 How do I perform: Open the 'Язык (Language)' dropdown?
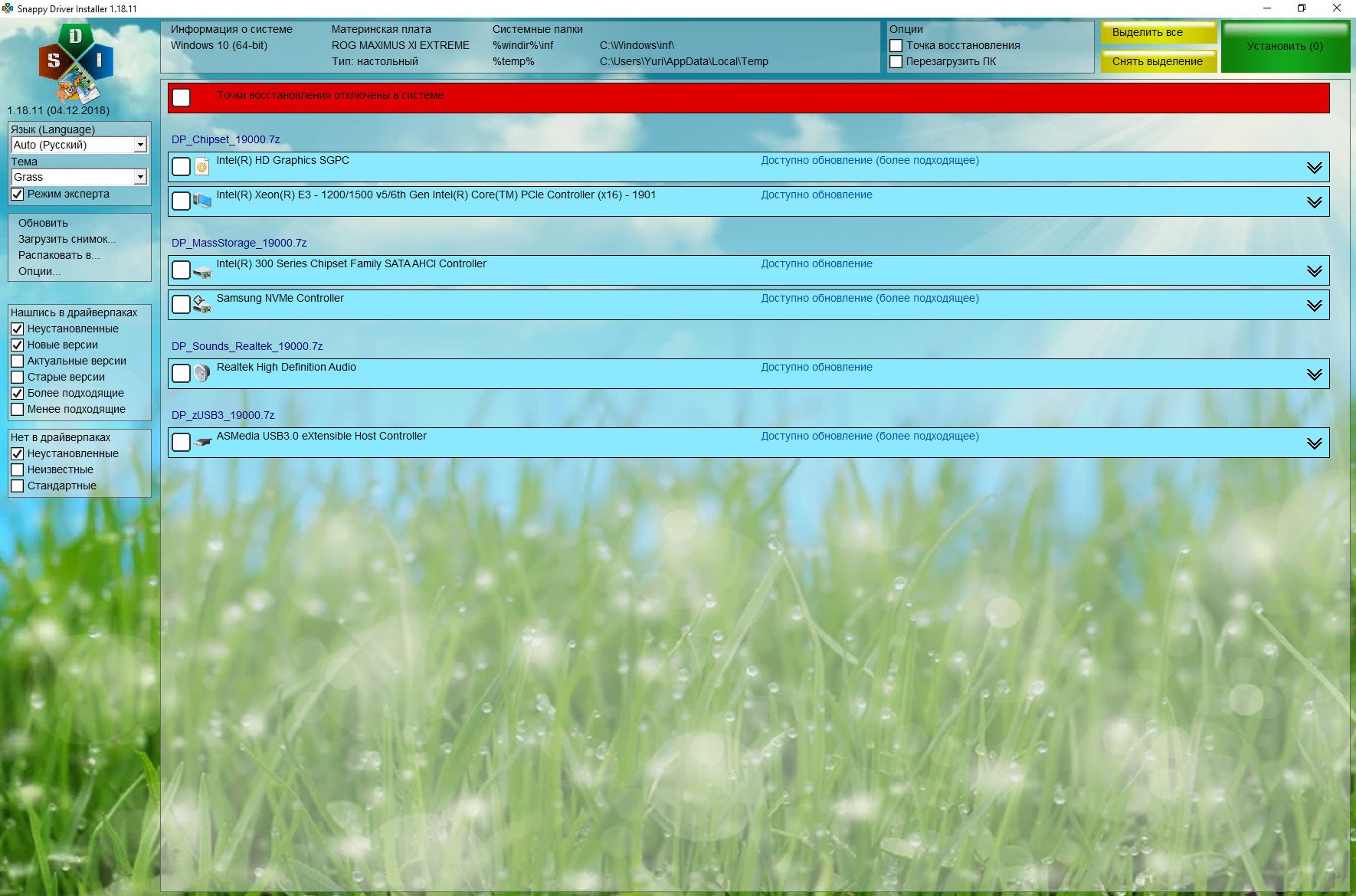[x=140, y=145]
